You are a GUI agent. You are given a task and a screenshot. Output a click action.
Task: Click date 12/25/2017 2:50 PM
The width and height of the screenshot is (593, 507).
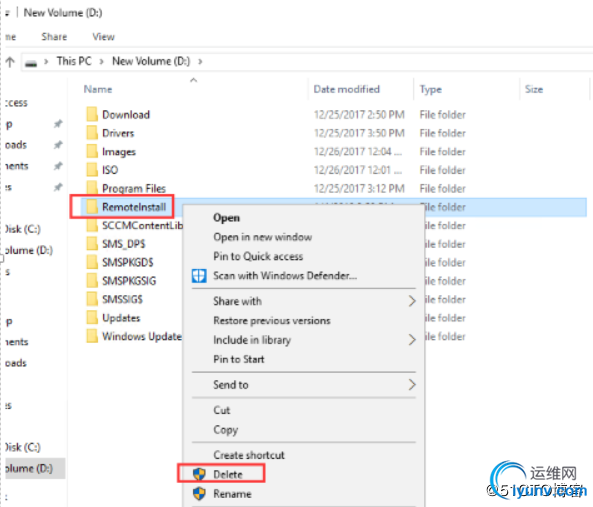(359, 115)
